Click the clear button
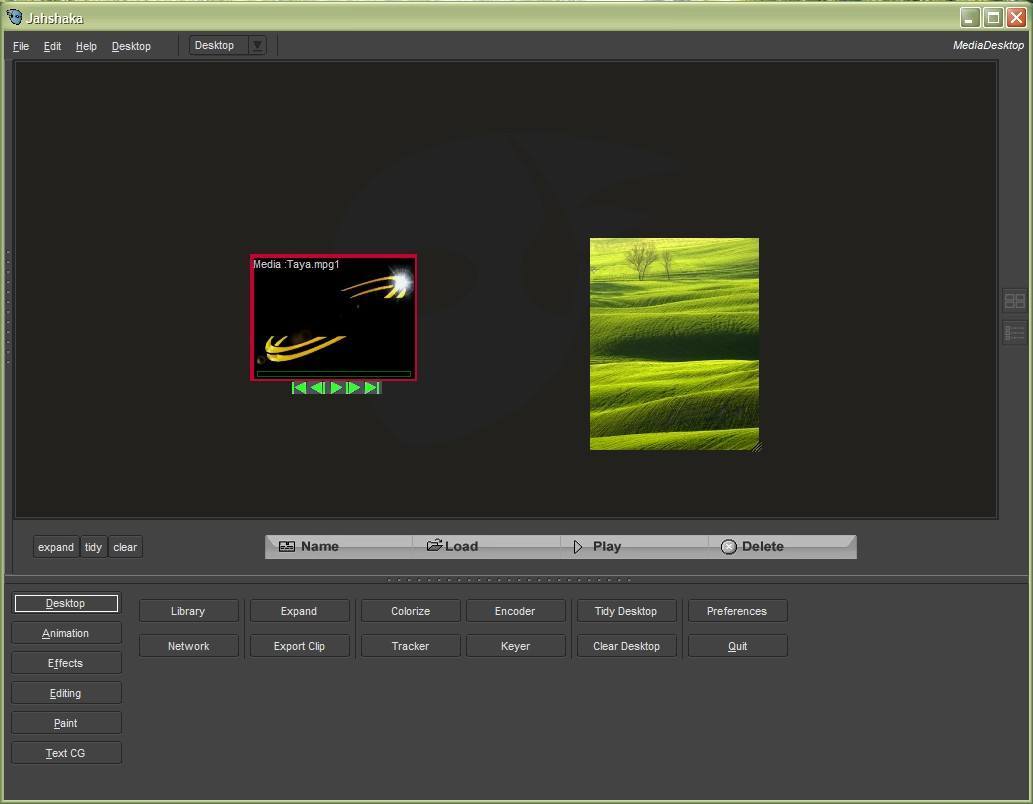 pos(125,547)
